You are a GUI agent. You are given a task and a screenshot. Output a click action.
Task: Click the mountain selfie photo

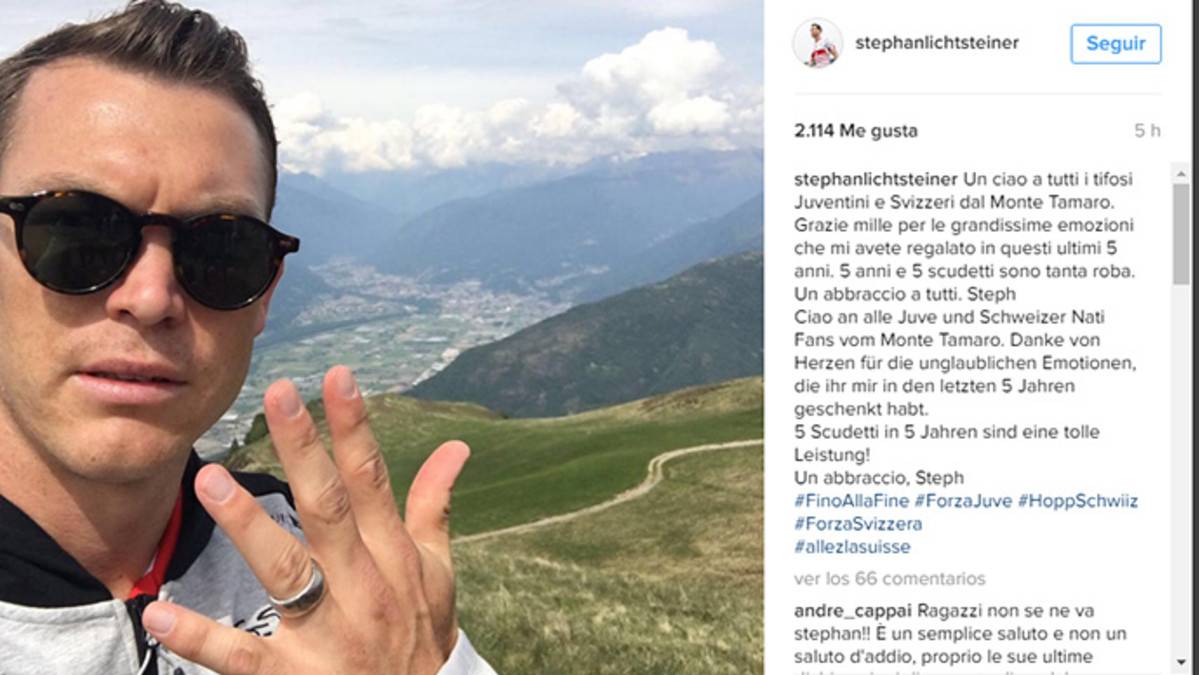point(382,337)
